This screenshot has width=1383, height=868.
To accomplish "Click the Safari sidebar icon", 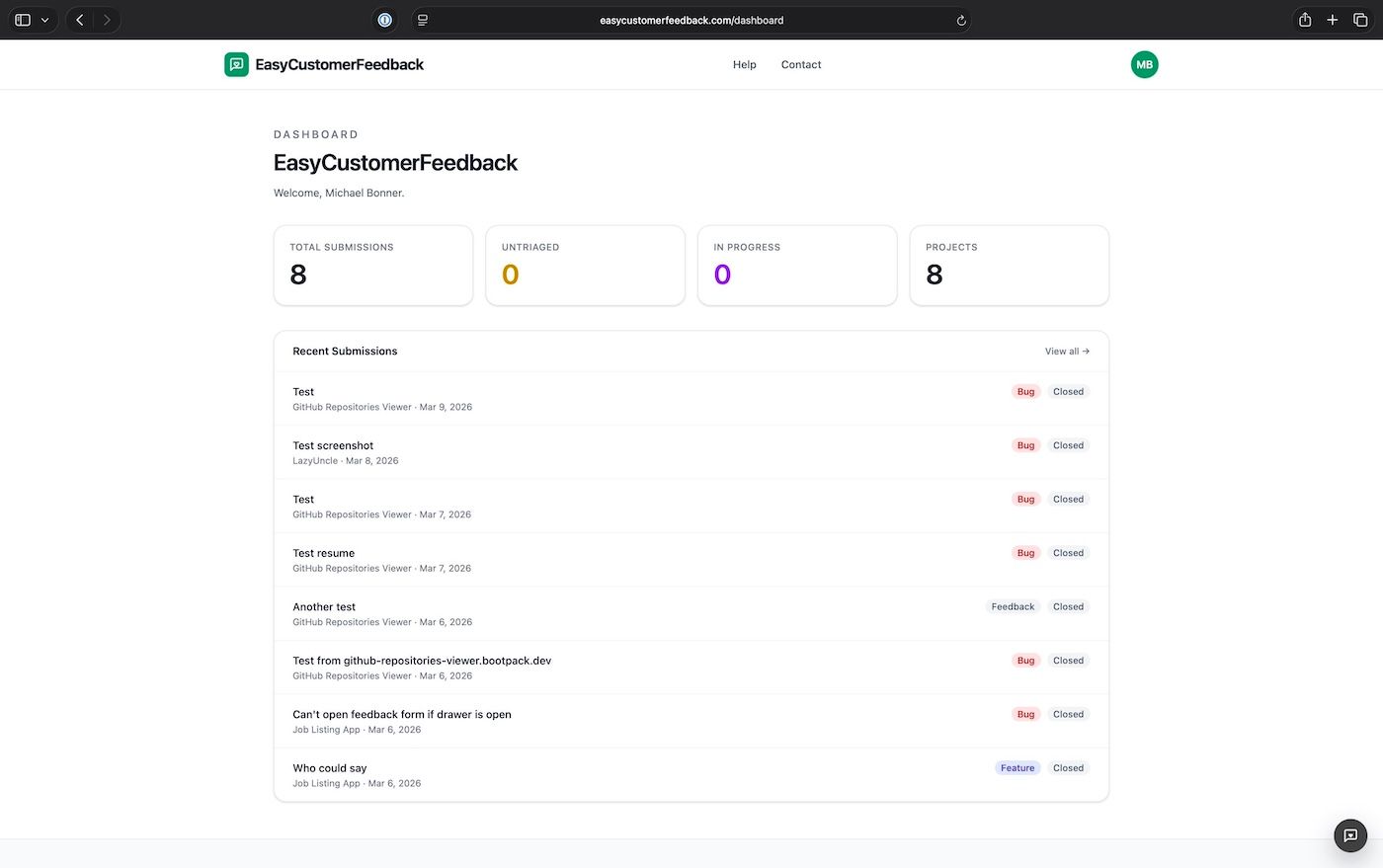I will (22, 19).
